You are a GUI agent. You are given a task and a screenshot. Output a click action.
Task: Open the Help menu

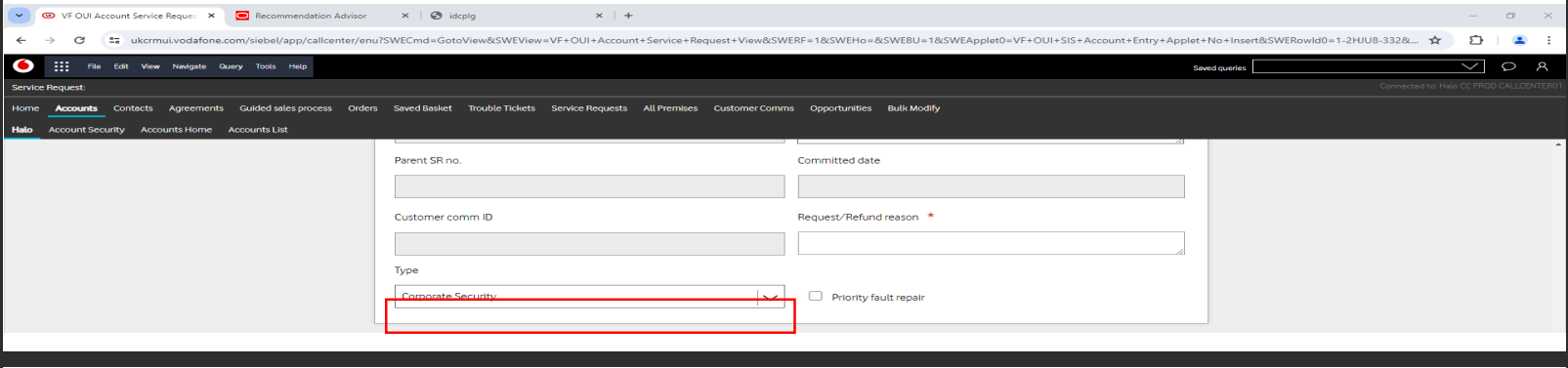[298, 66]
